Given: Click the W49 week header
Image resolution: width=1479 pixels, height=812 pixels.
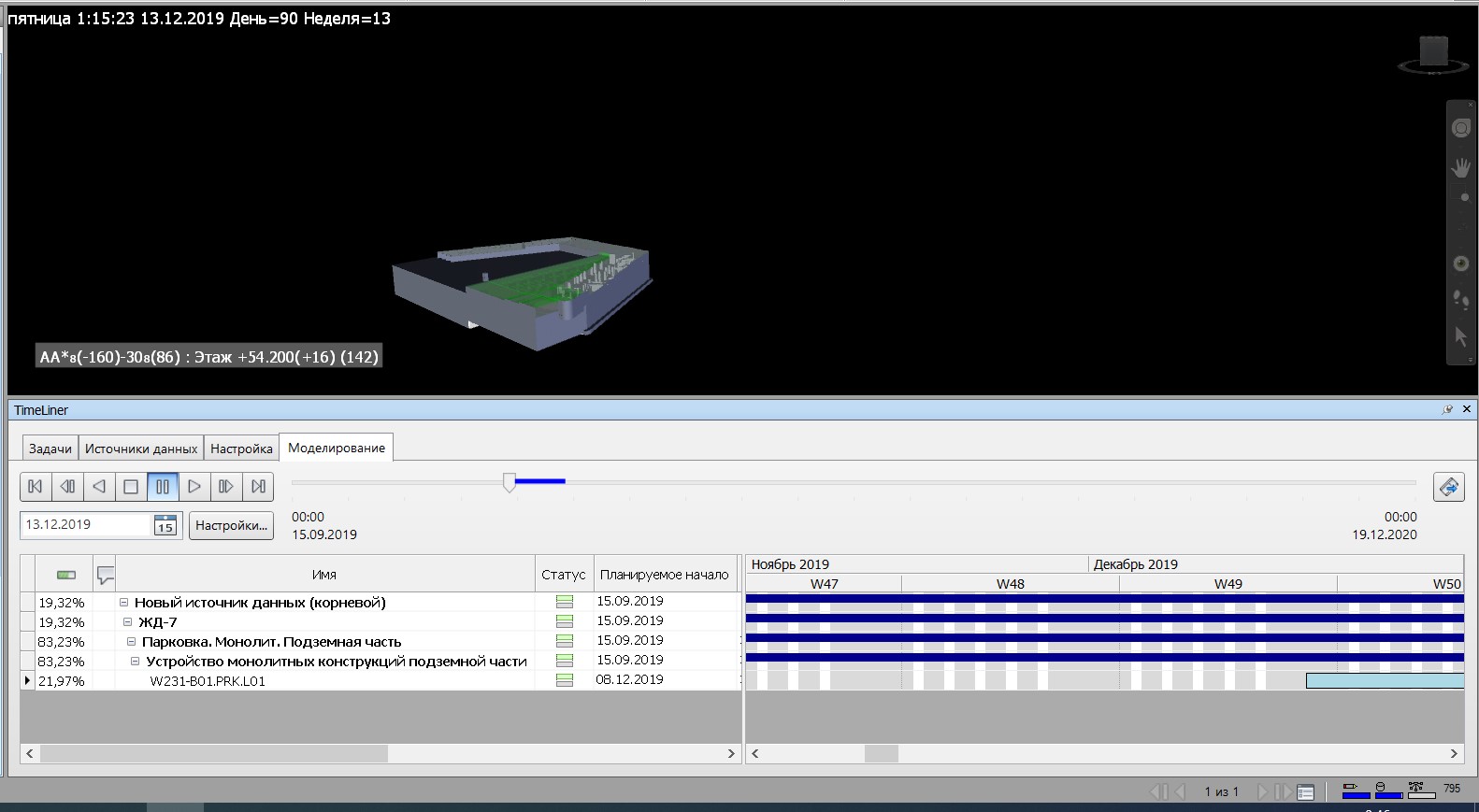Looking at the screenshot, I should [1228, 584].
